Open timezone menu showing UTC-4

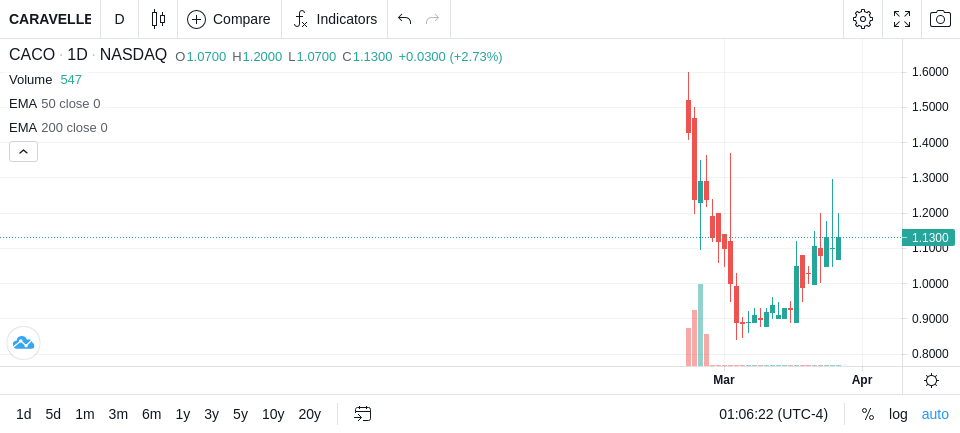(x=773, y=415)
